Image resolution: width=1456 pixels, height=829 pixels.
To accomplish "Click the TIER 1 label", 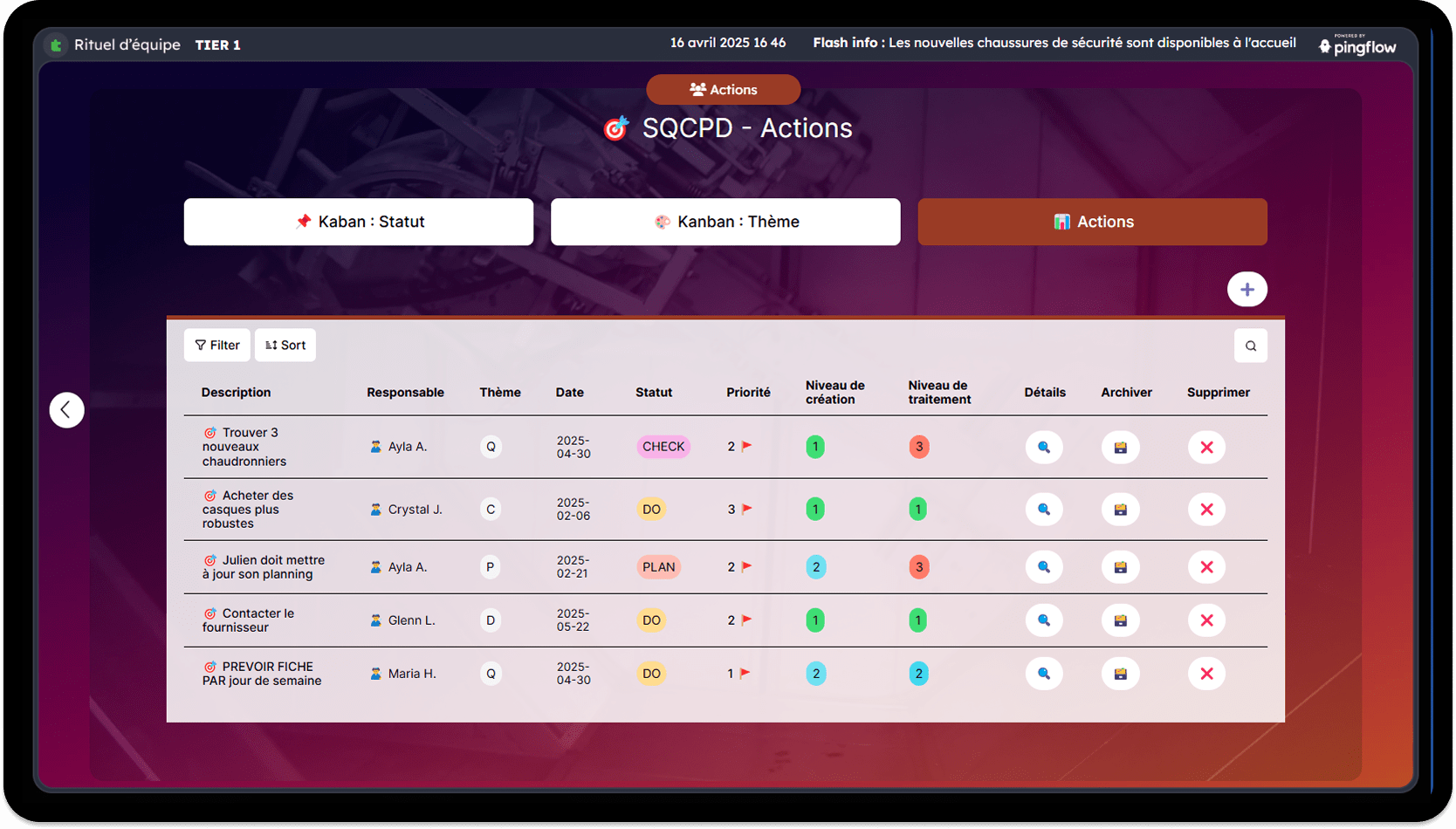I will pyautogui.click(x=217, y=45).
